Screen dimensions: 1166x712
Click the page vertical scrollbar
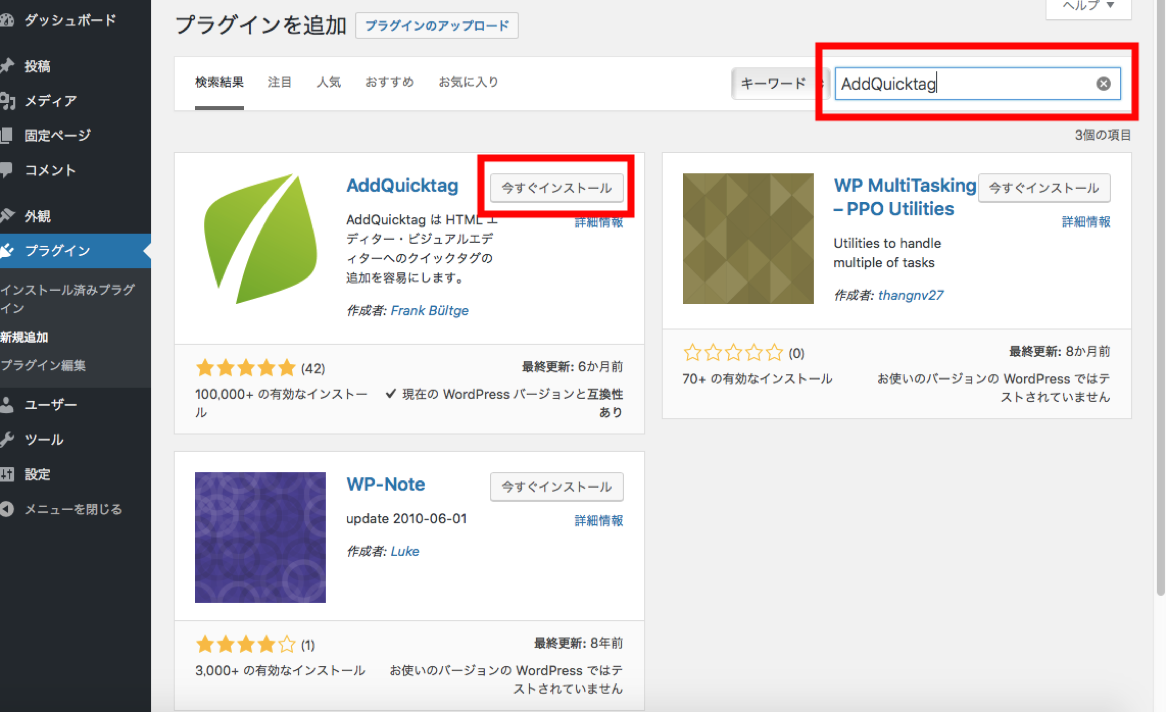click(x=1160, y=298)
